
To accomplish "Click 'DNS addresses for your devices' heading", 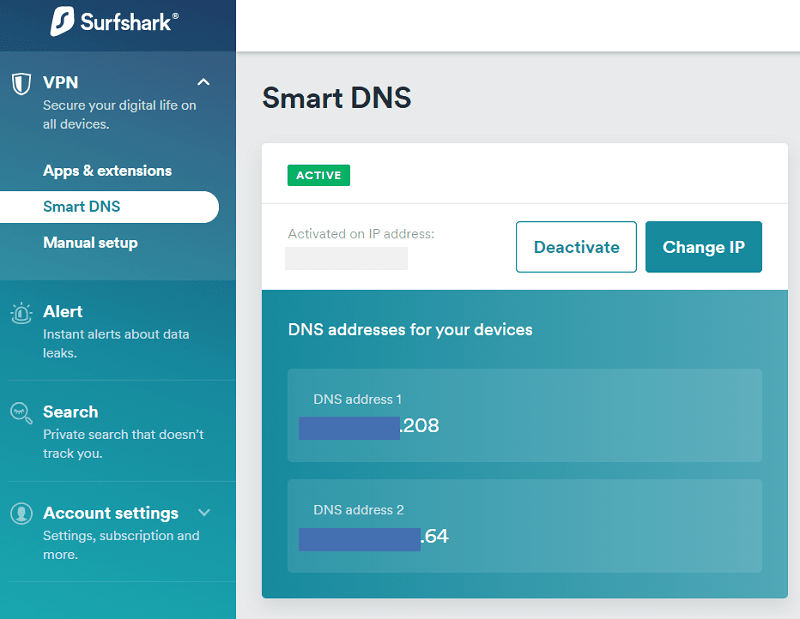I will 410,330.
